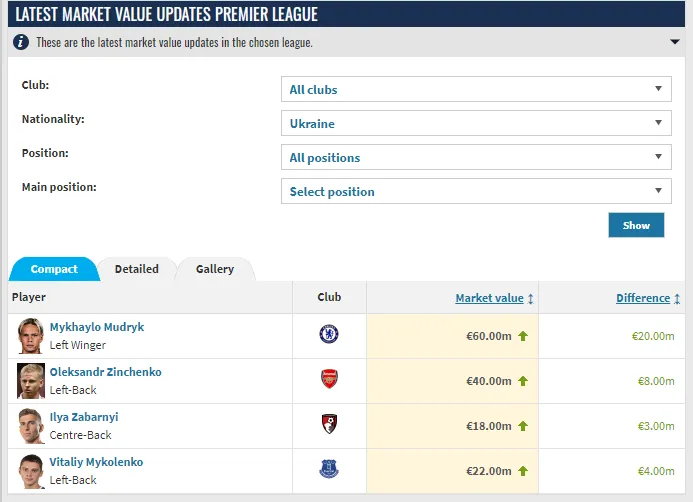Open Mykhaylo Mudryk's player profile link
The height and width of the screenshot is (502, 693).
[97, 327]
